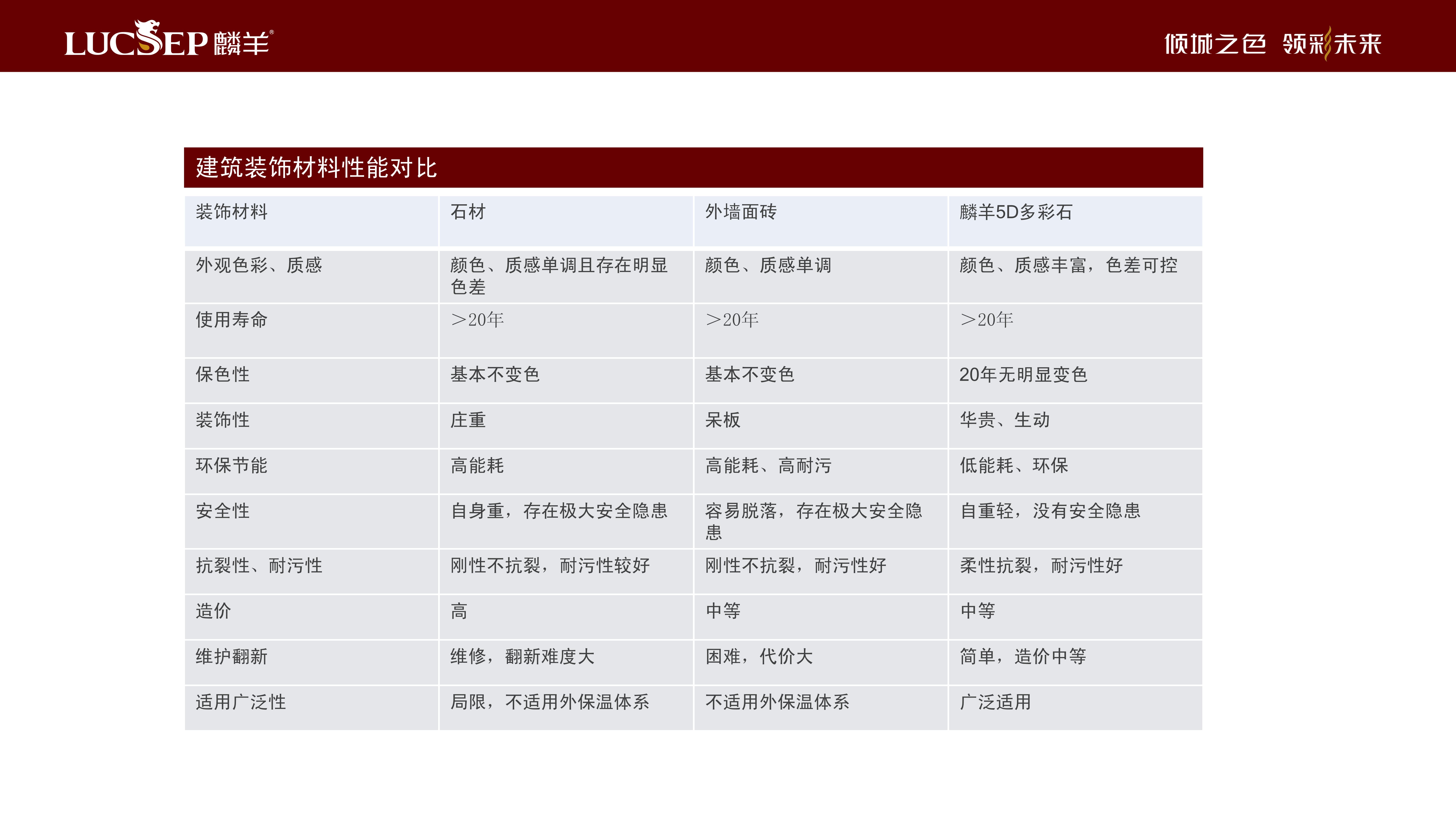Click the cell 华贵、生动
The image size is (1456, 819).
point(1004,420)
